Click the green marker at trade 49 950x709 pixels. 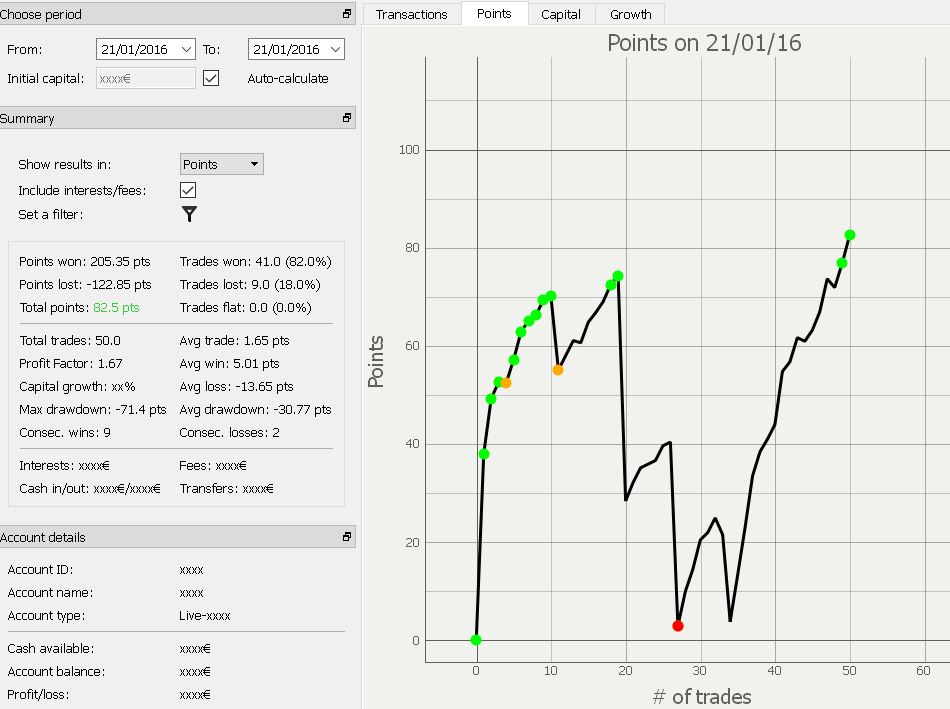[842, 263]
